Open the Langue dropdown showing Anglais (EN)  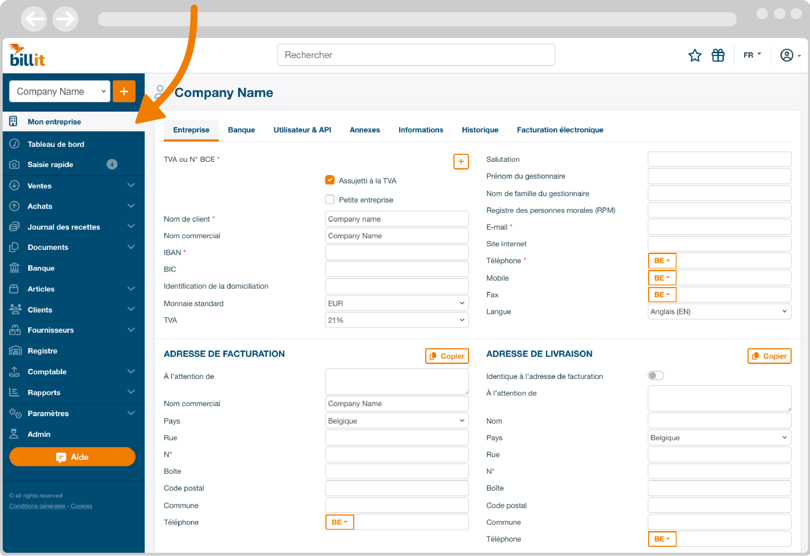pos(719,312)
